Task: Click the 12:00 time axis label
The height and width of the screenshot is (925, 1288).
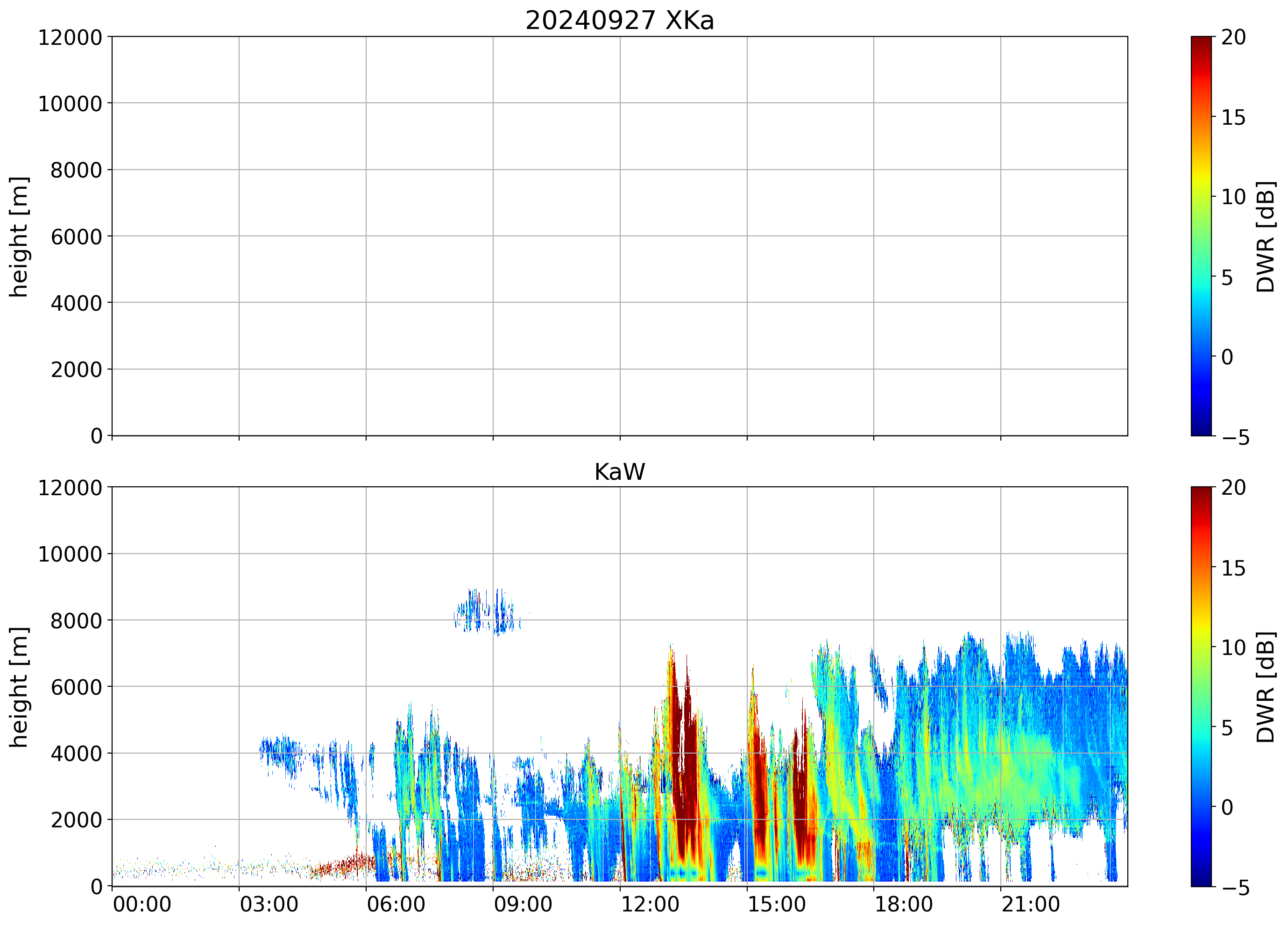Action: click(x=650, y=904)
